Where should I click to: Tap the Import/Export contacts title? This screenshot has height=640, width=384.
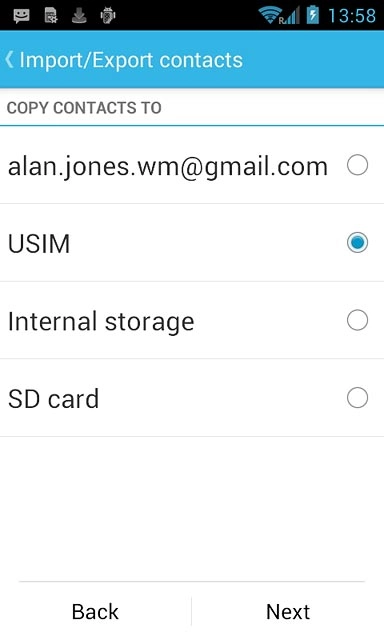pyautogui.click(x=131, y=60)
